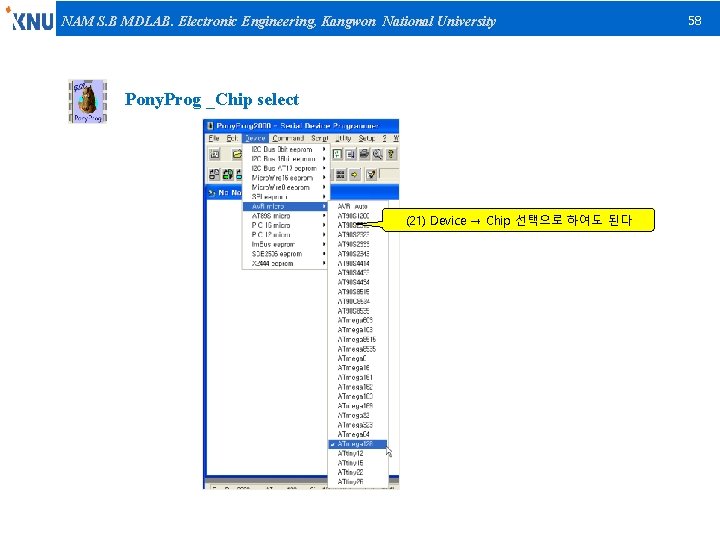Screen dimensions: 720x540
Task: Pick AT90S8535 from the chip list
Action: pos(358,311)
